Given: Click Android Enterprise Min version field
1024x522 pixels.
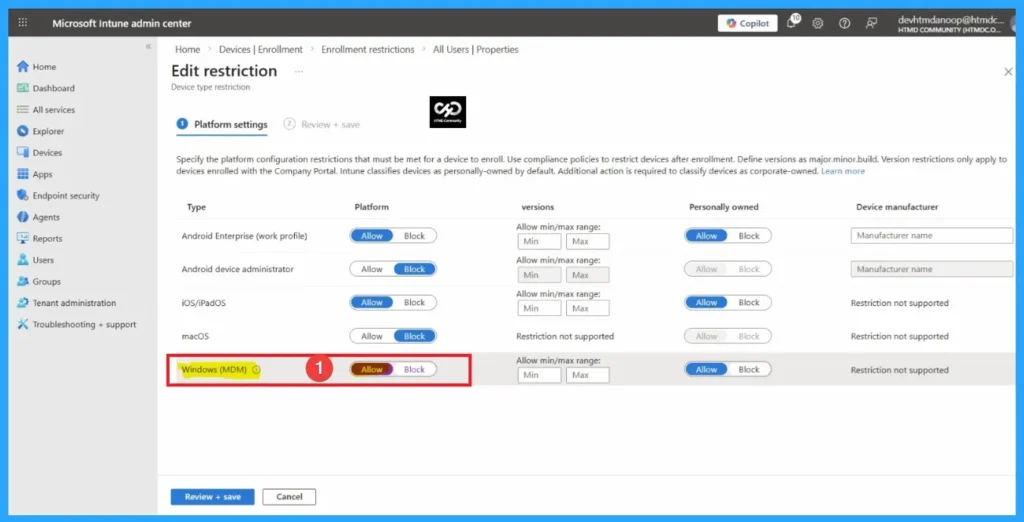Looking at the screenshot, I should pyautogui.click(x=539, y=242).
